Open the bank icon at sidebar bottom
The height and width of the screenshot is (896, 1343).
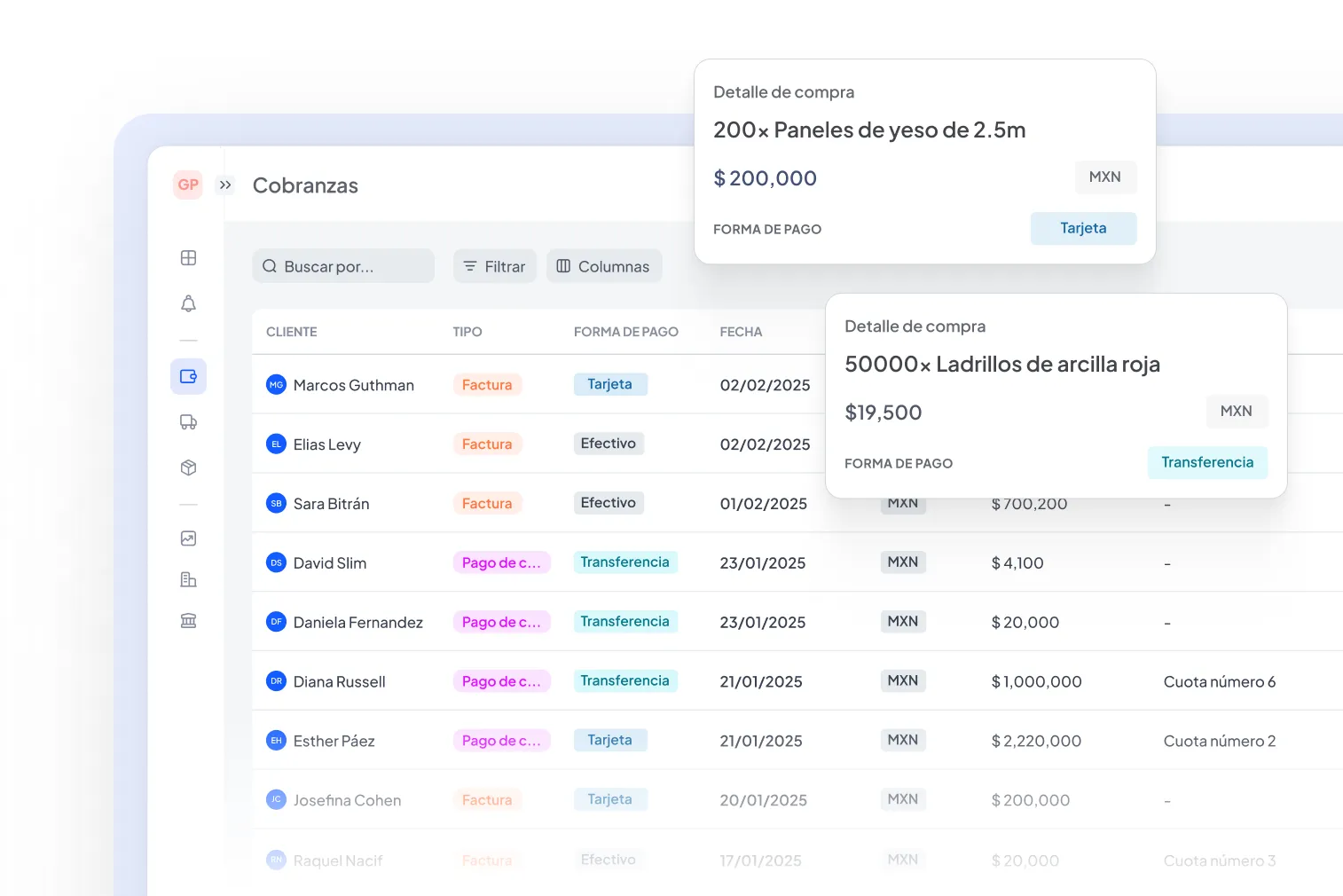point(188,620)
